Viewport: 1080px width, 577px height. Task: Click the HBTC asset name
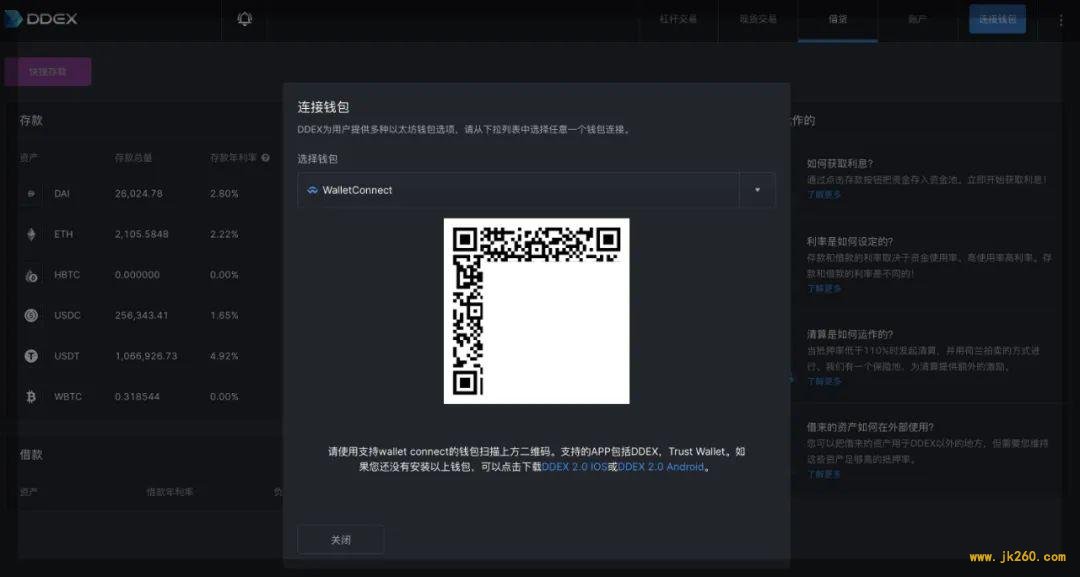(67, 275)
